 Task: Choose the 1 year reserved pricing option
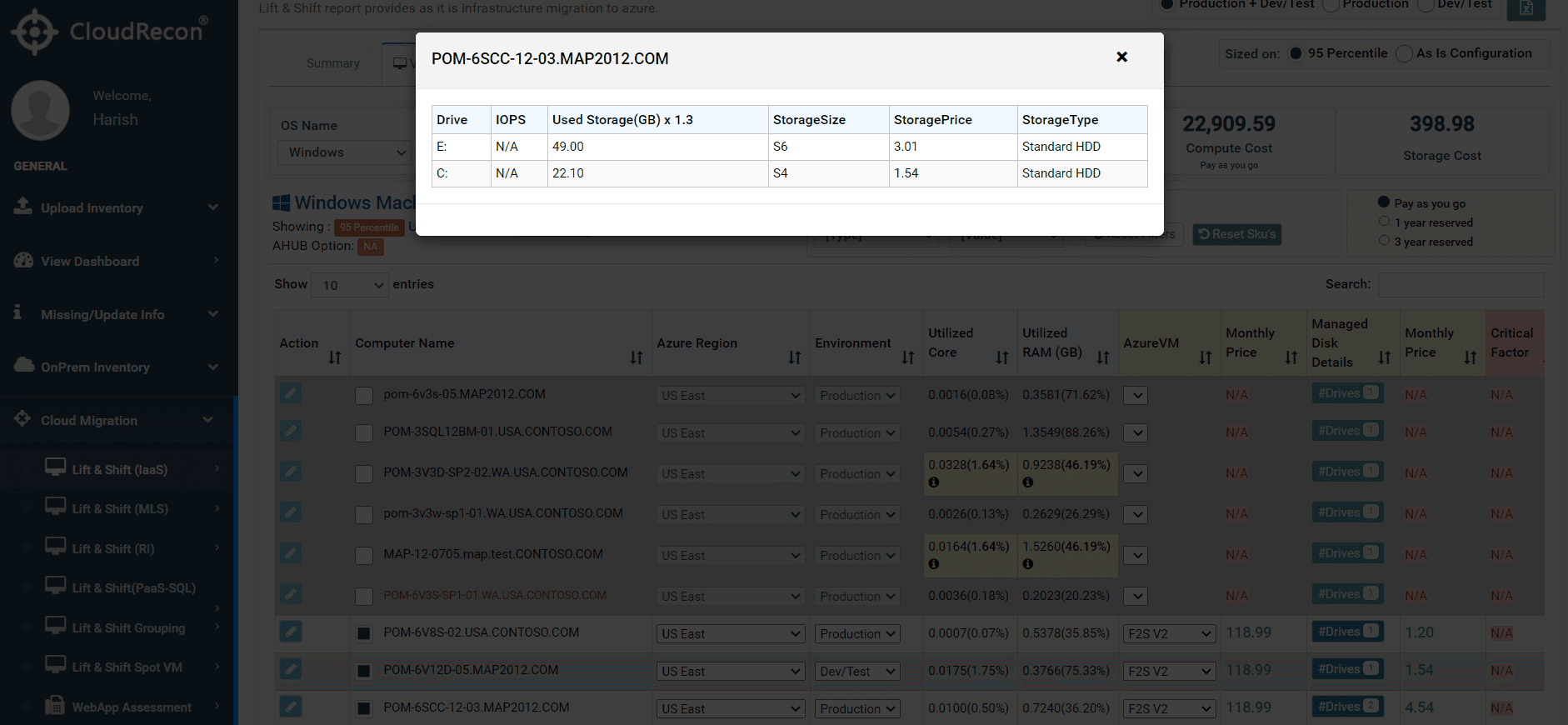coord(1384,222)
